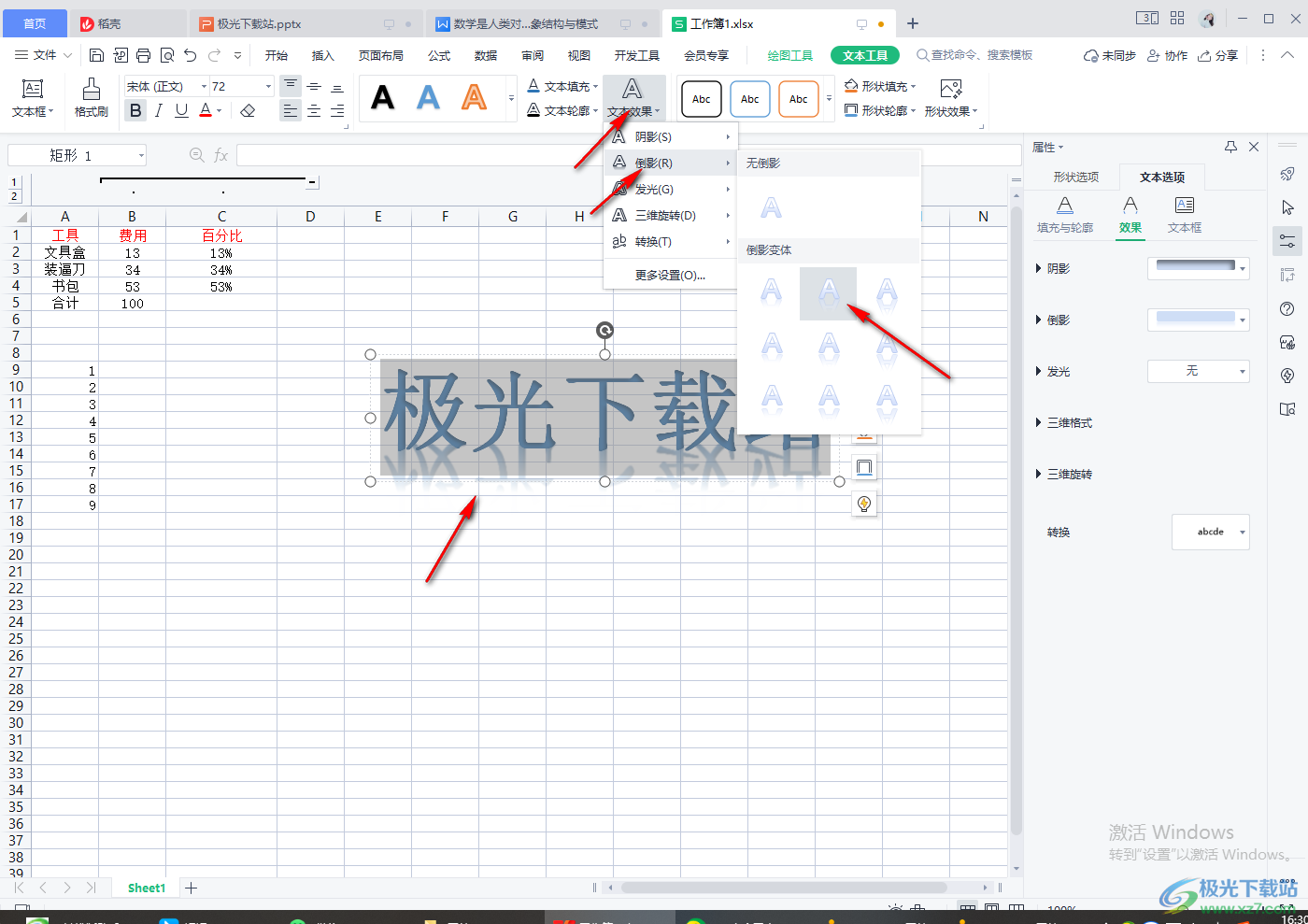The height and width of the screenshot is (924, 1308).
Task: Toggle Underline formatting
Action: click(181, 110)
